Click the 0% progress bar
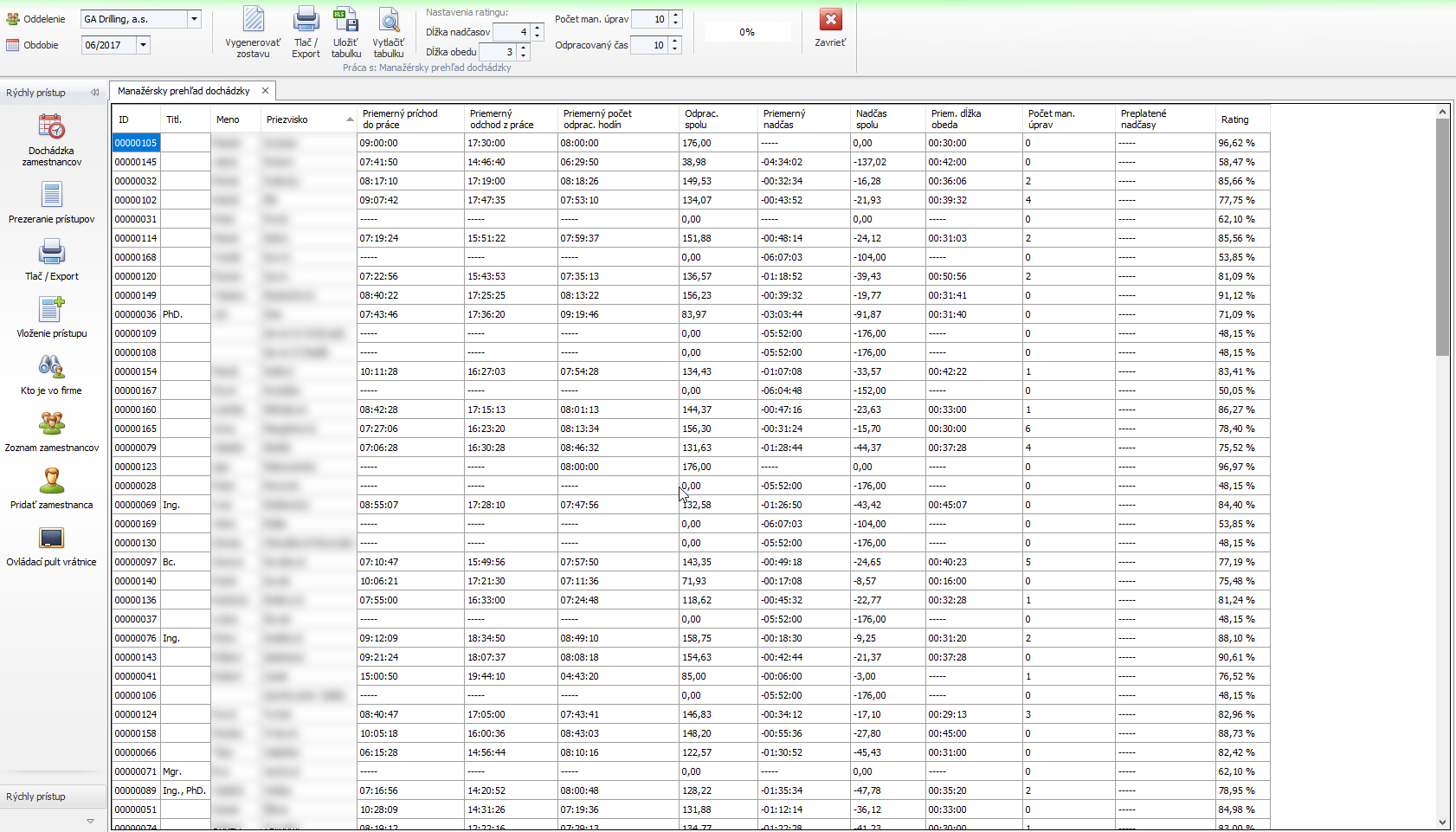 coord(747,32)
